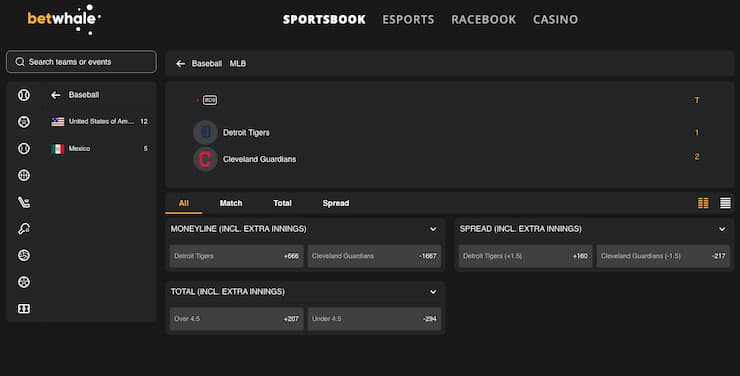Click the search magnifier icon

(19, 62)
